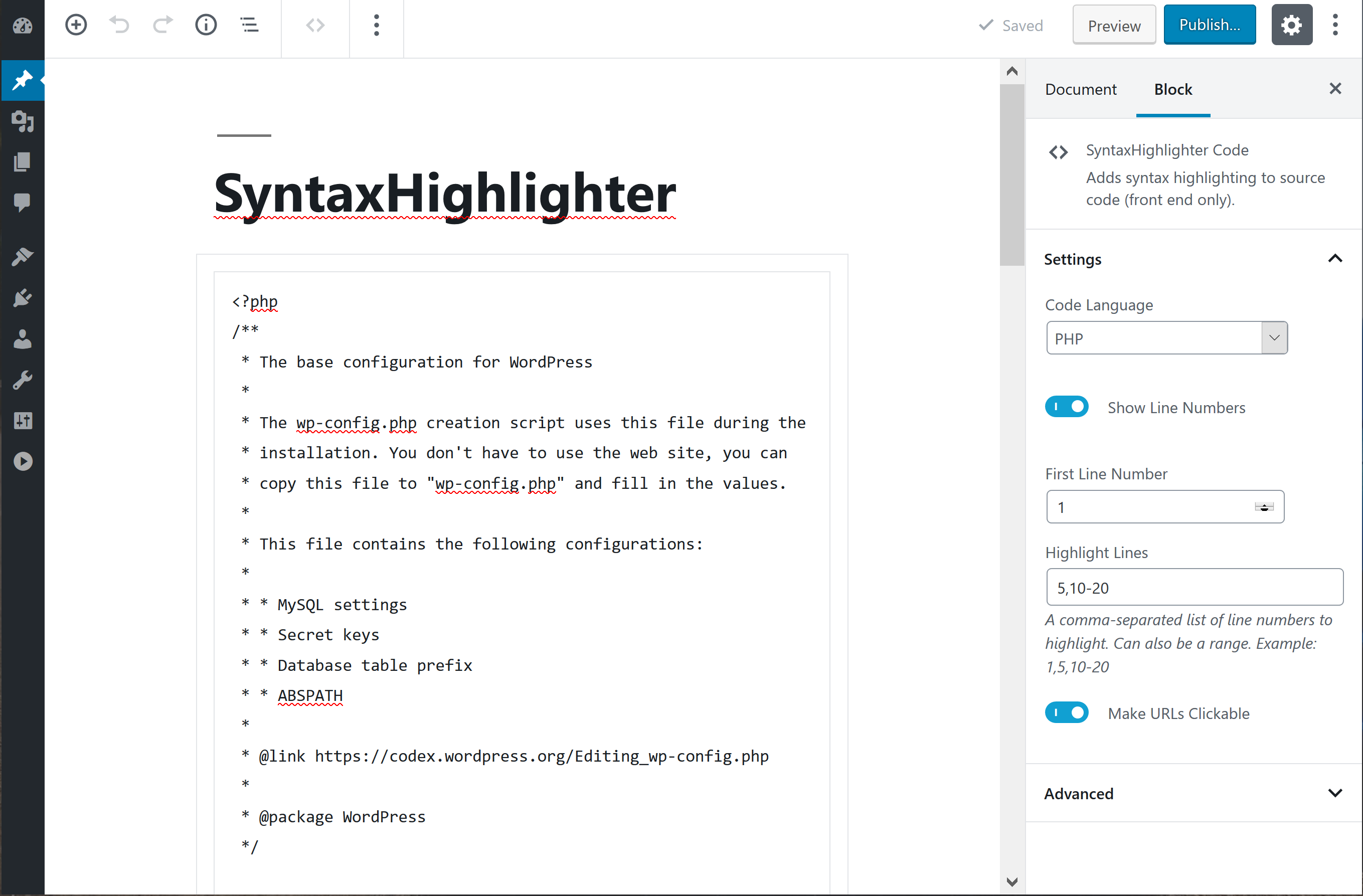This screenshot has height=896, width=1363.
Task: Click the Publish button
Action: (1210, 25)
